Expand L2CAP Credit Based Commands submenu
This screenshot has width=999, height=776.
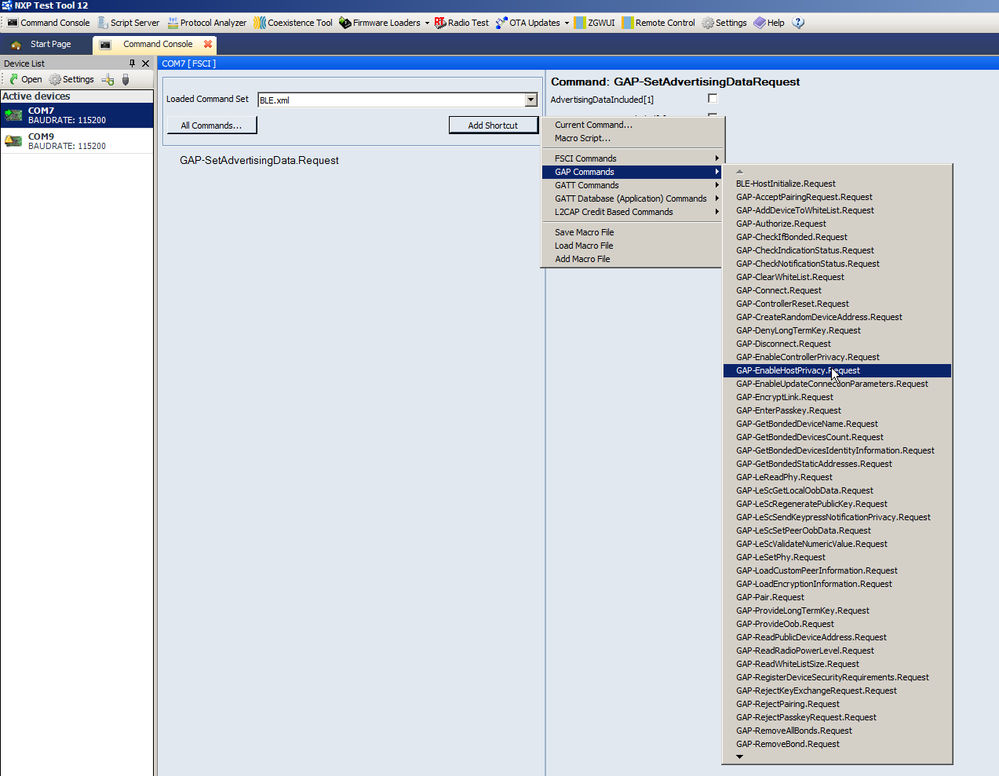(631, 212)
